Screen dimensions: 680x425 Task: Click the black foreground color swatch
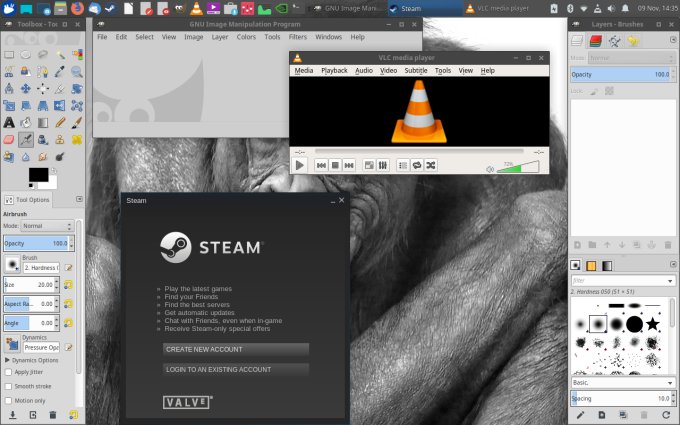pos(38,174)
